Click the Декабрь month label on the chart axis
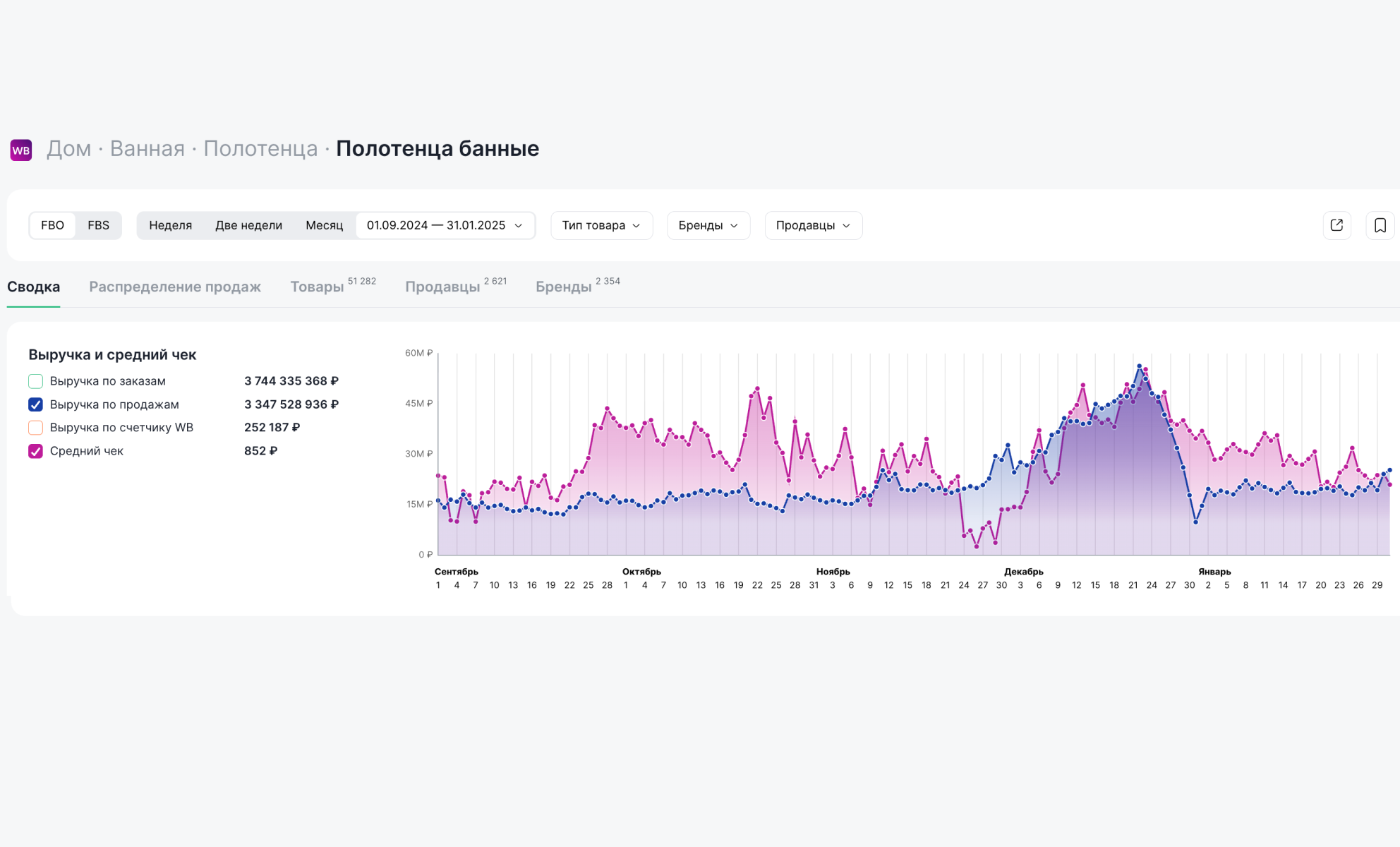This screenshot has height=847, width=1400. [1023, 572]
